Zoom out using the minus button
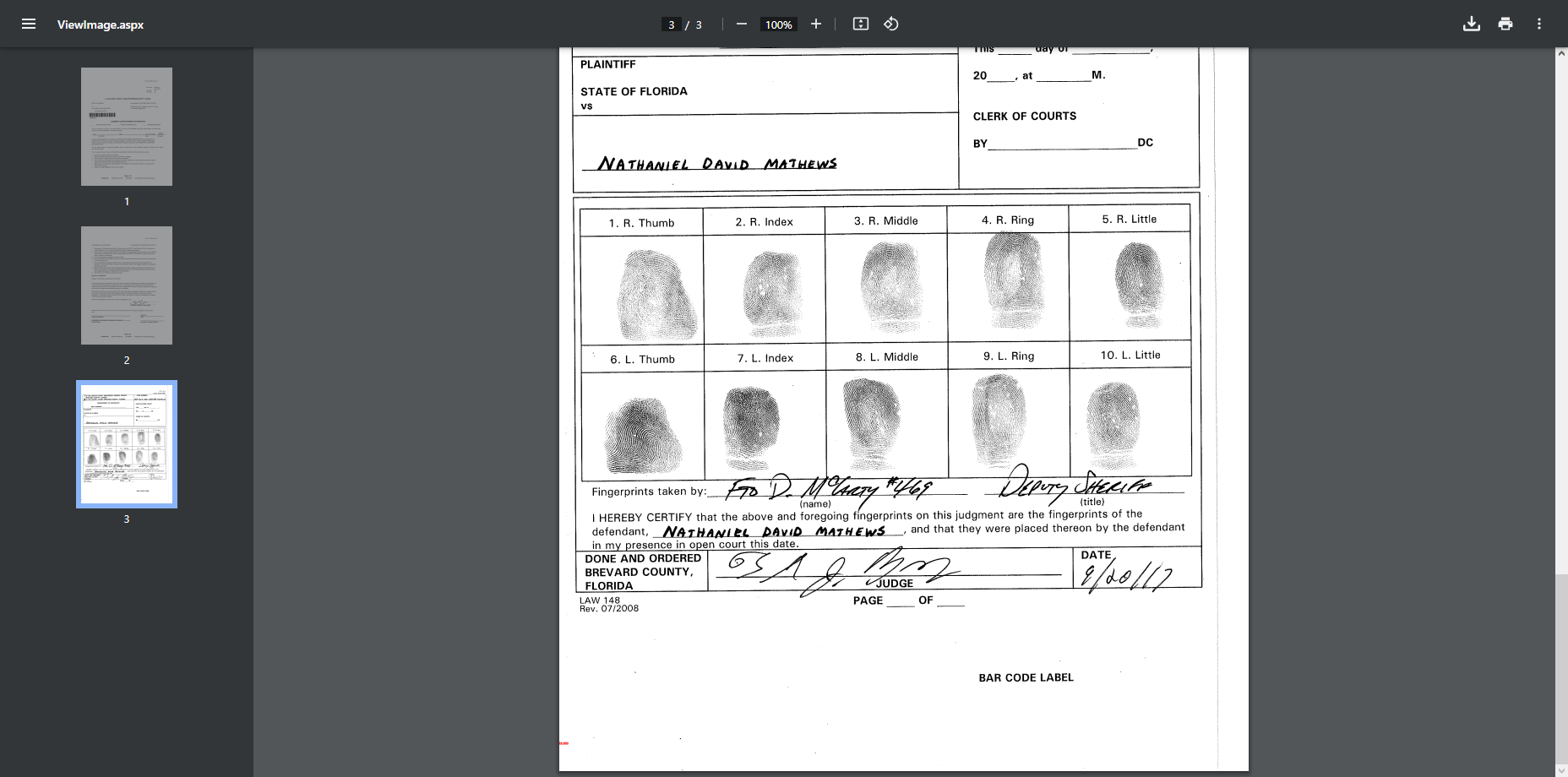1568x777 pixels. [x=742, y=24]
